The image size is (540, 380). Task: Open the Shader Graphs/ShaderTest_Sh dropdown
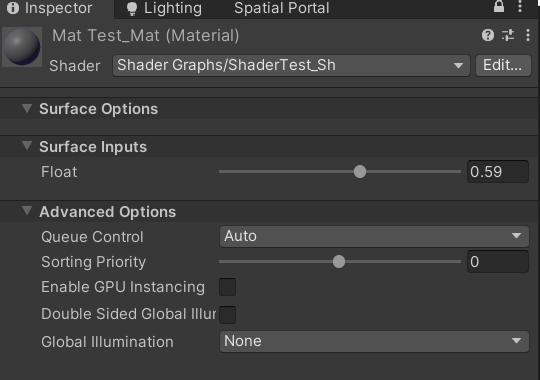291,65
